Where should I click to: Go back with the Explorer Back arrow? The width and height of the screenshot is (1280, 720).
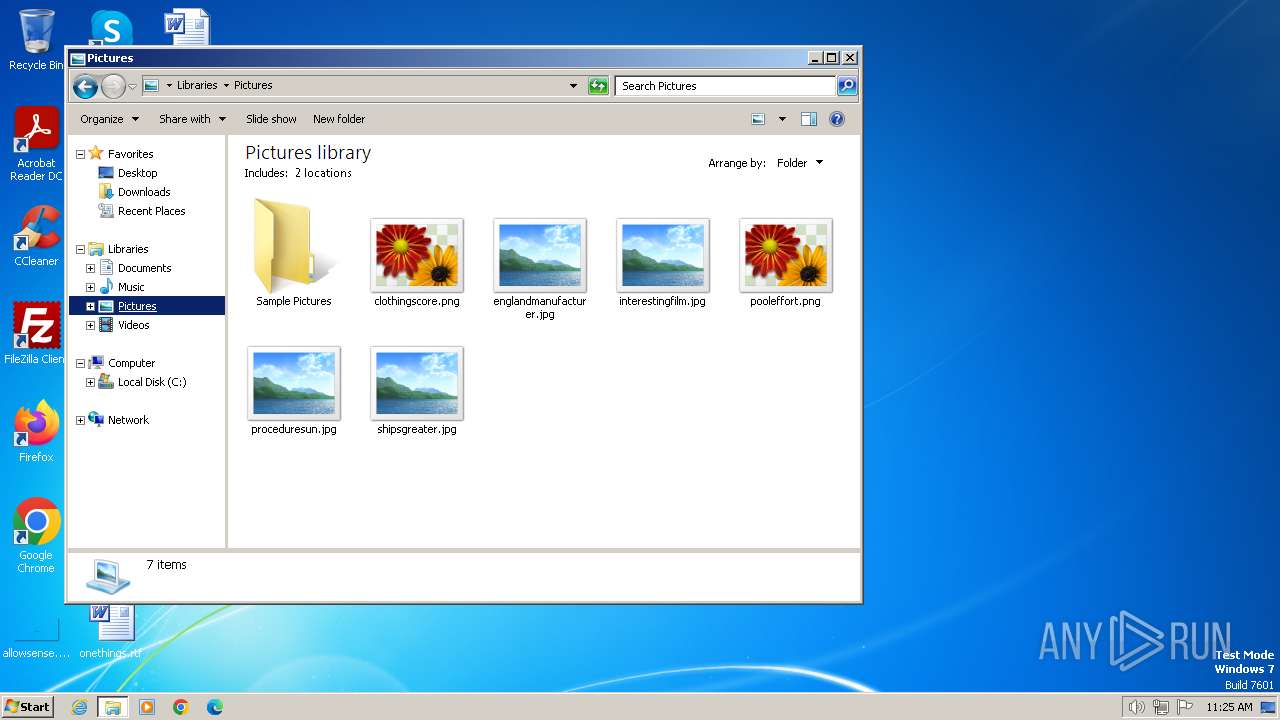(x=85, y=87)
